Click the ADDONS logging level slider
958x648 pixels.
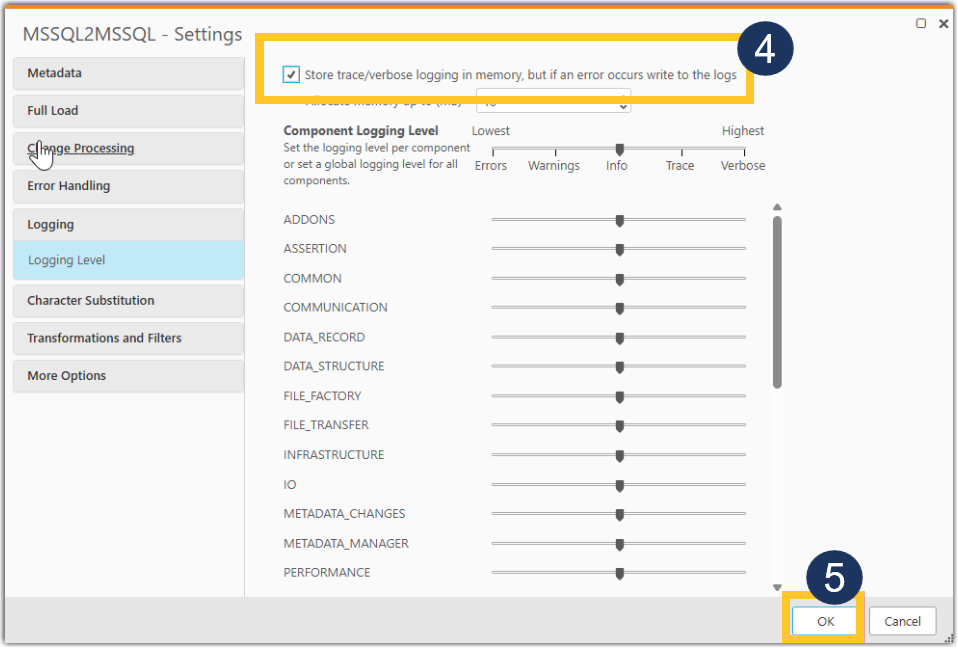[x=619, y=219]
